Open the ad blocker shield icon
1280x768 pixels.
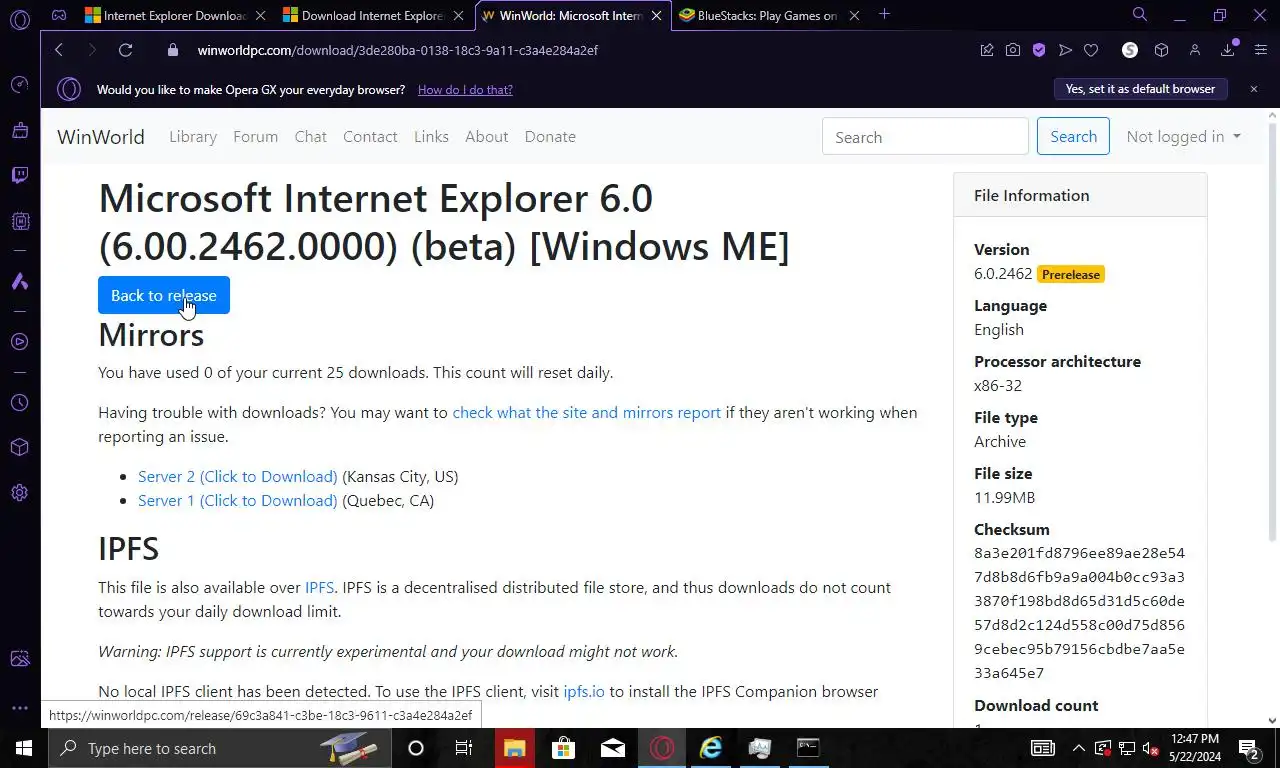click(x=1039, y=50)
